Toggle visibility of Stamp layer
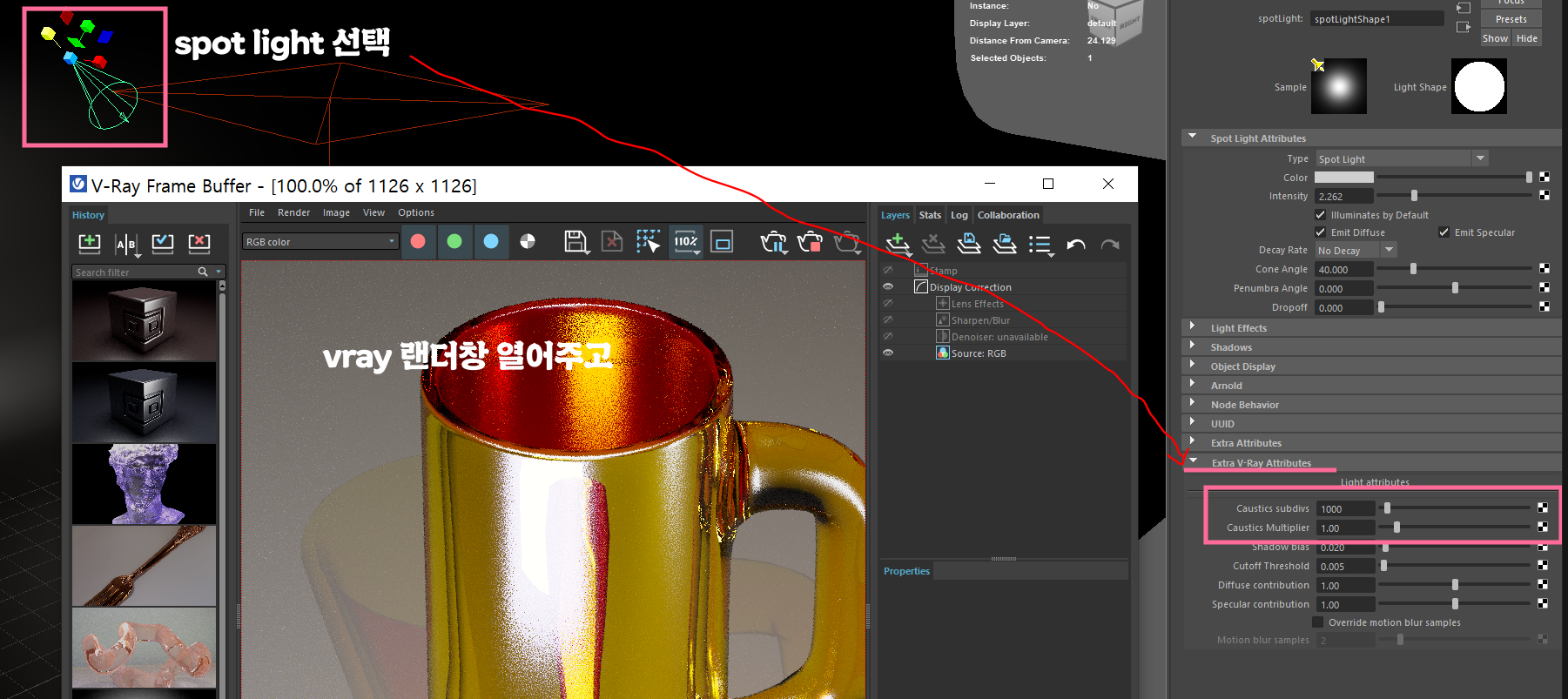The width and height of the screenshot is (1568, 699). (888, 270)
